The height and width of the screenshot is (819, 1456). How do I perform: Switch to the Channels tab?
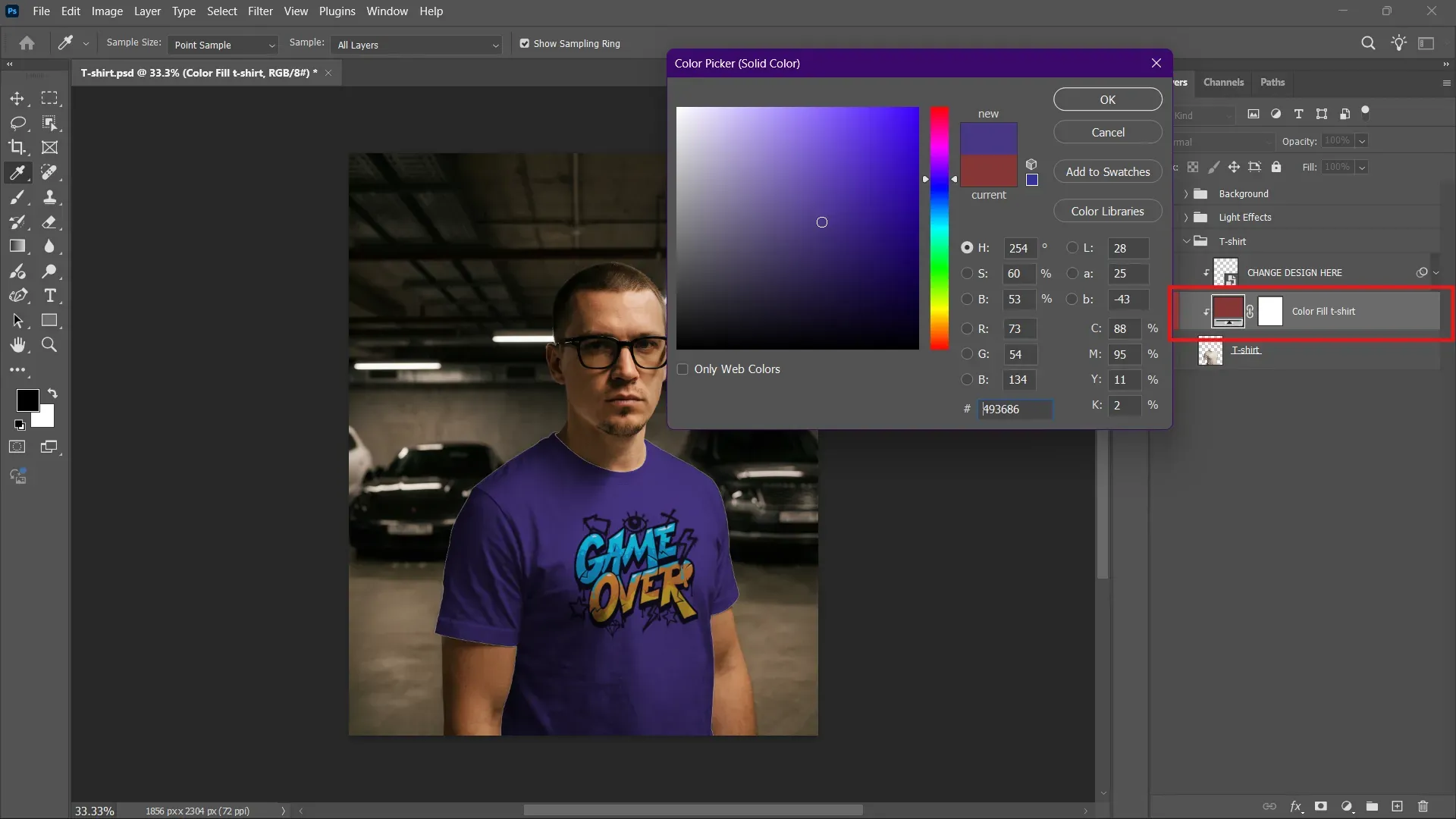point(1223,82)
